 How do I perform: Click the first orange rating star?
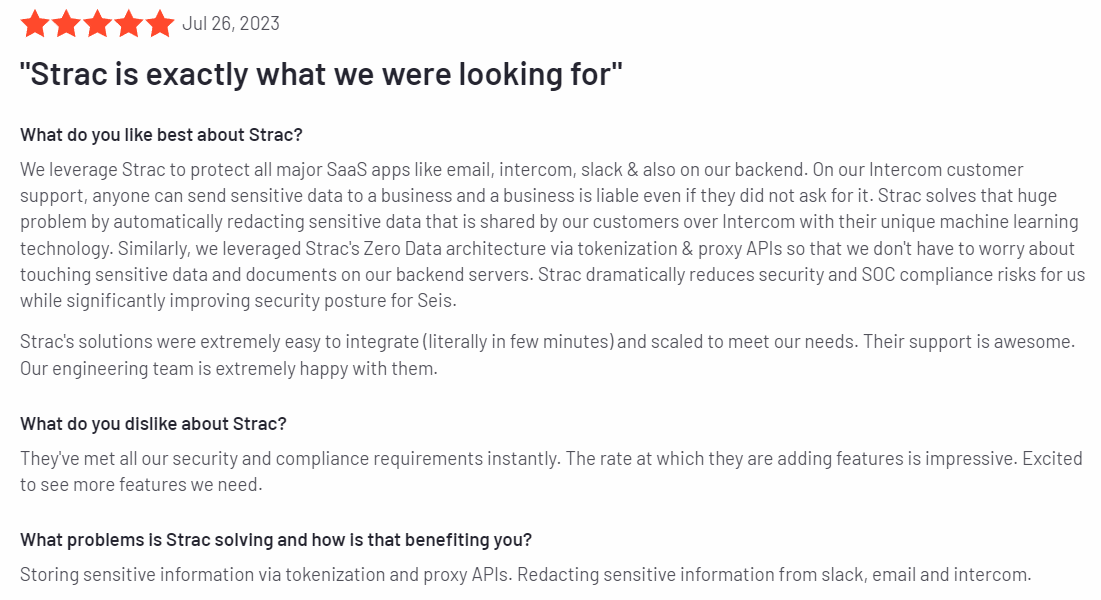(x=35, y=24)
